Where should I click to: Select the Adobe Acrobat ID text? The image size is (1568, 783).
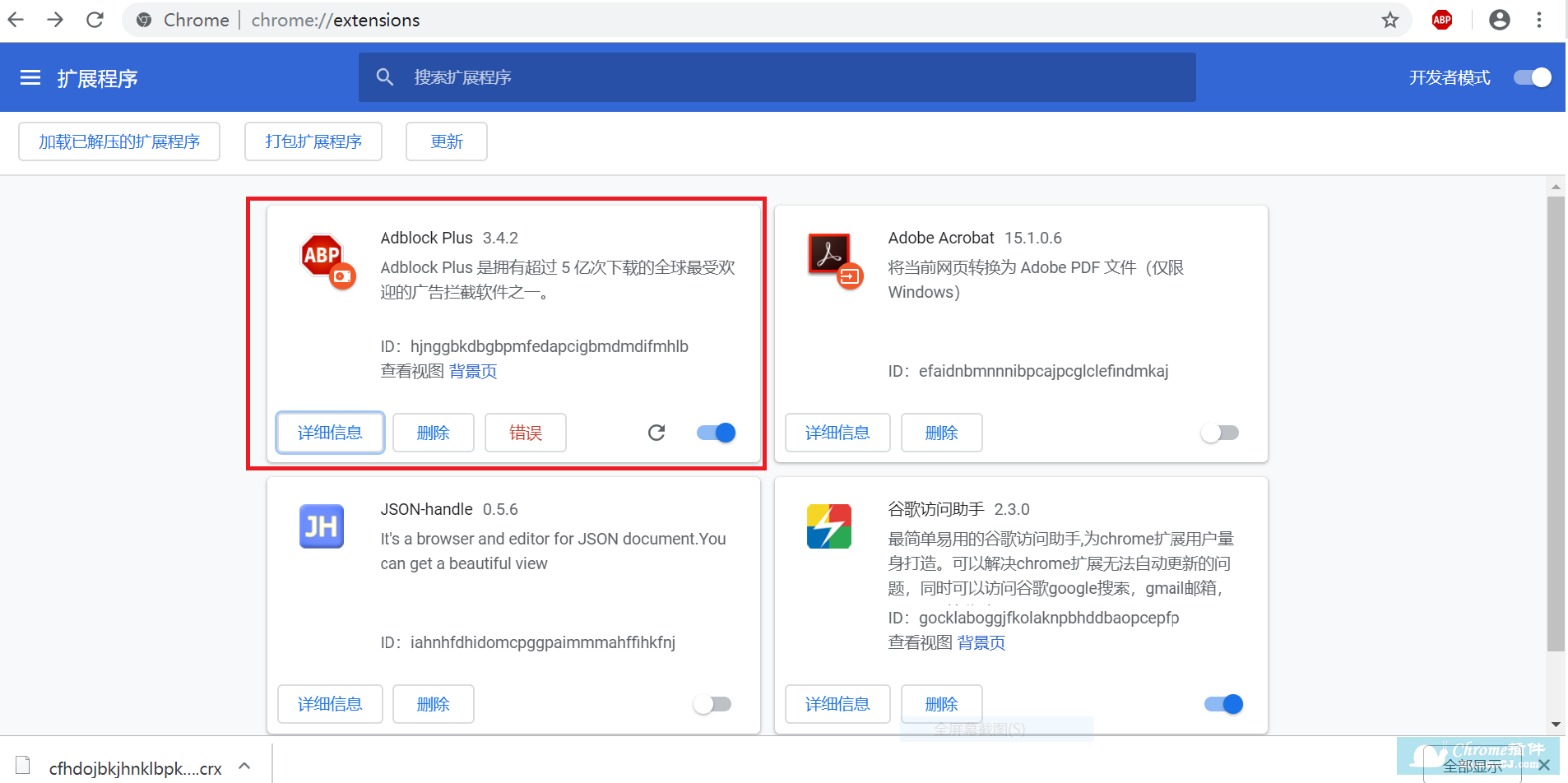[1028, 371]
